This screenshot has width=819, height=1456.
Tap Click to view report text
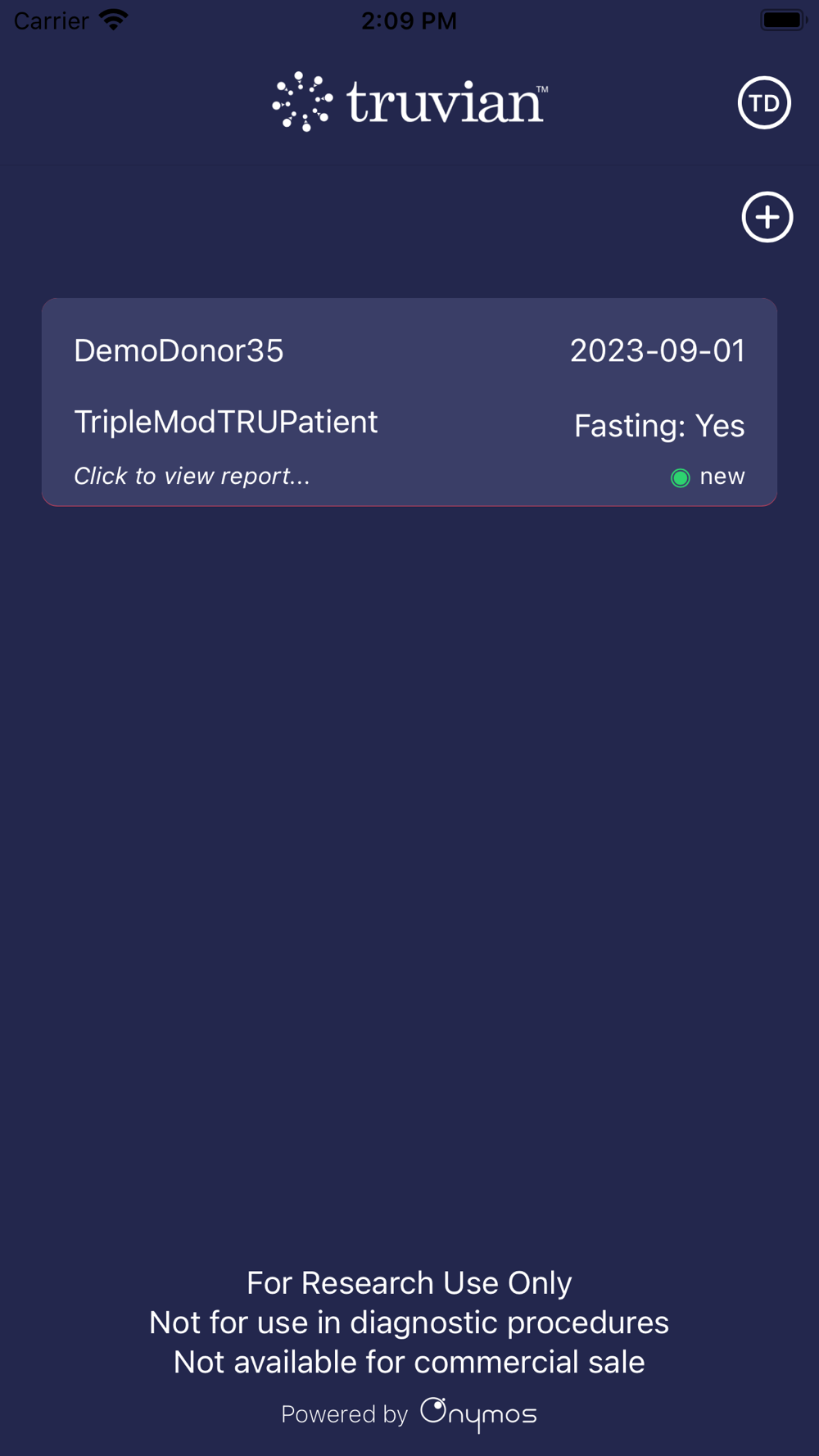tap(192, 476)
